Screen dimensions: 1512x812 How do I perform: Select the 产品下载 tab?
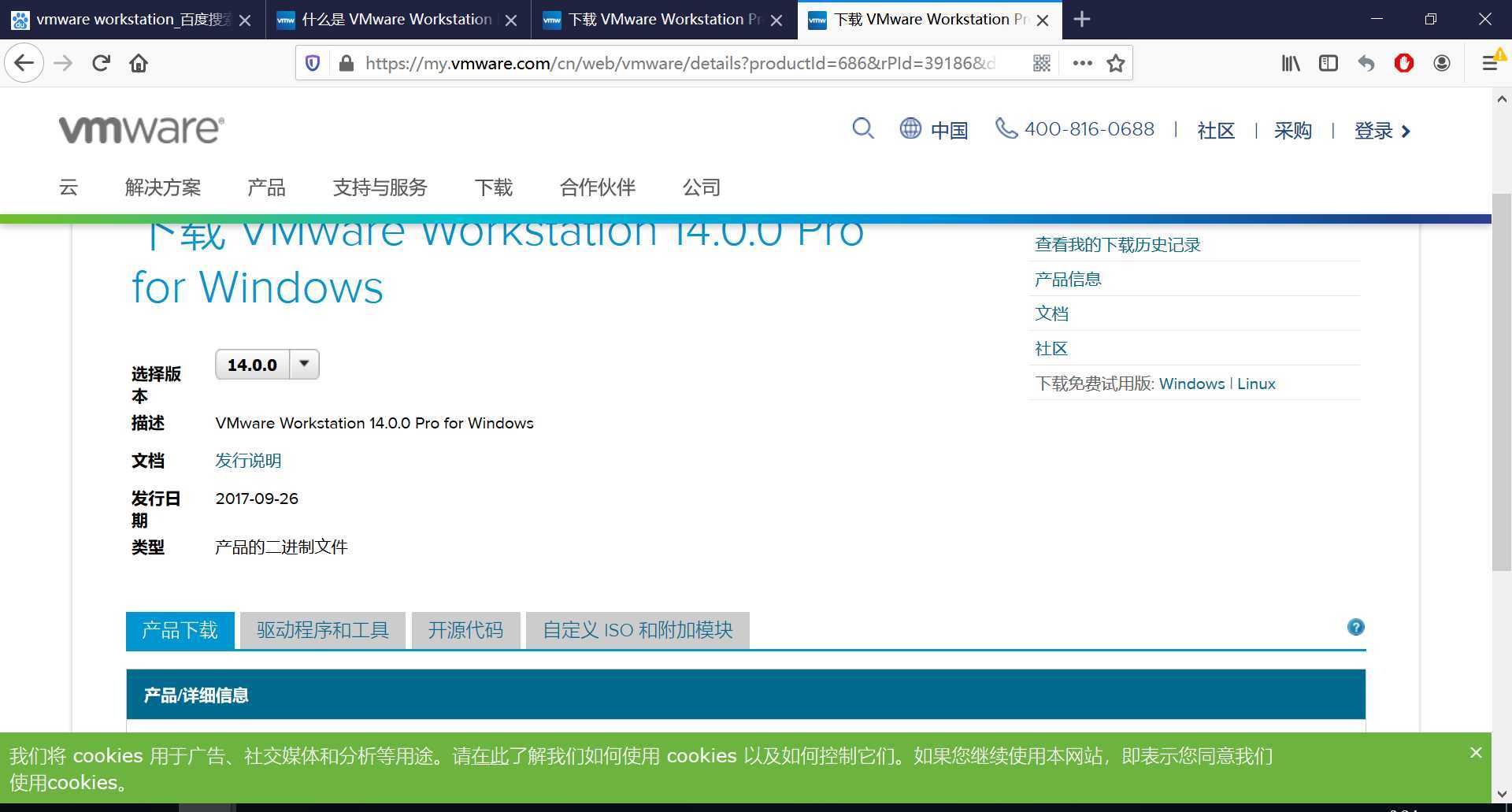[180, 630]
